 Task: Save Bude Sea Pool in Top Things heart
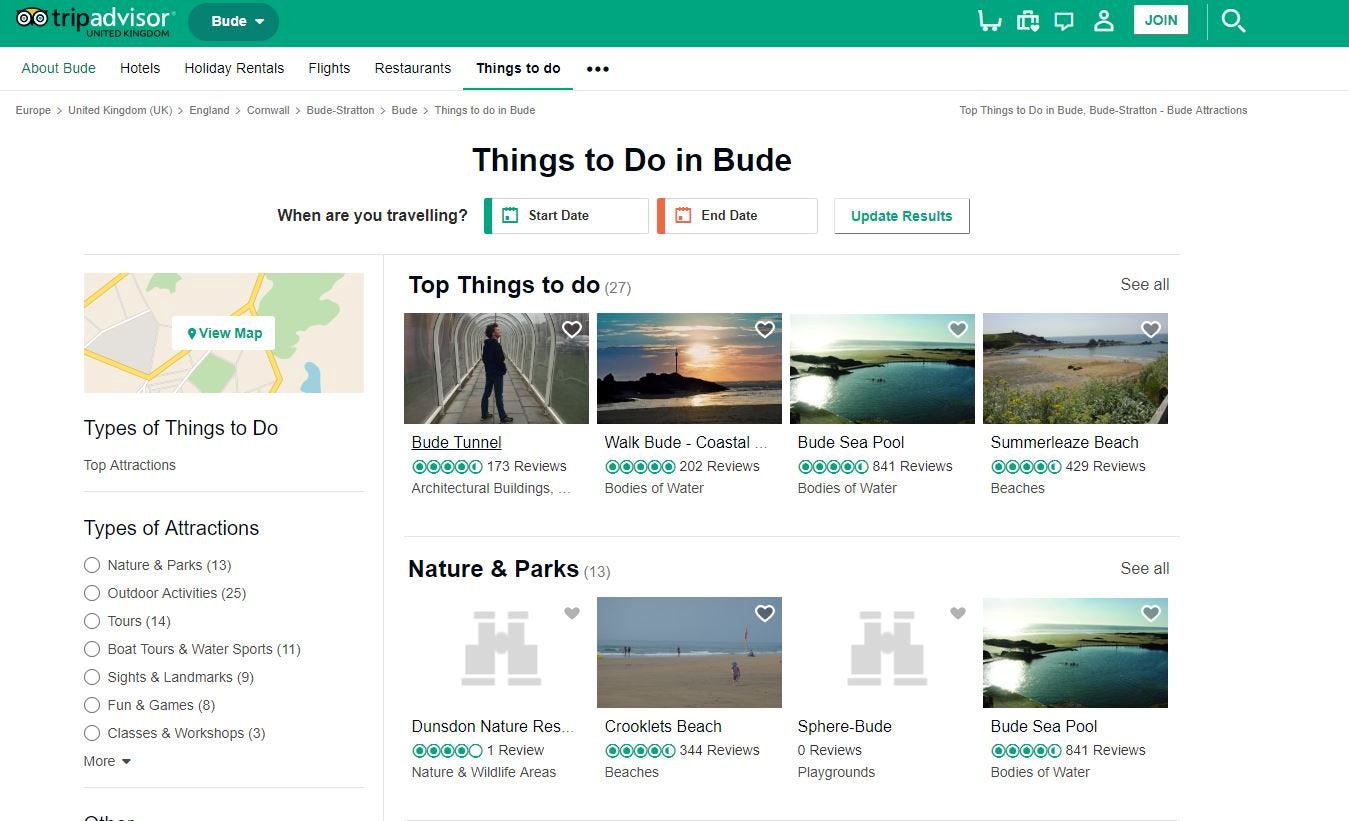pos(958,329)
